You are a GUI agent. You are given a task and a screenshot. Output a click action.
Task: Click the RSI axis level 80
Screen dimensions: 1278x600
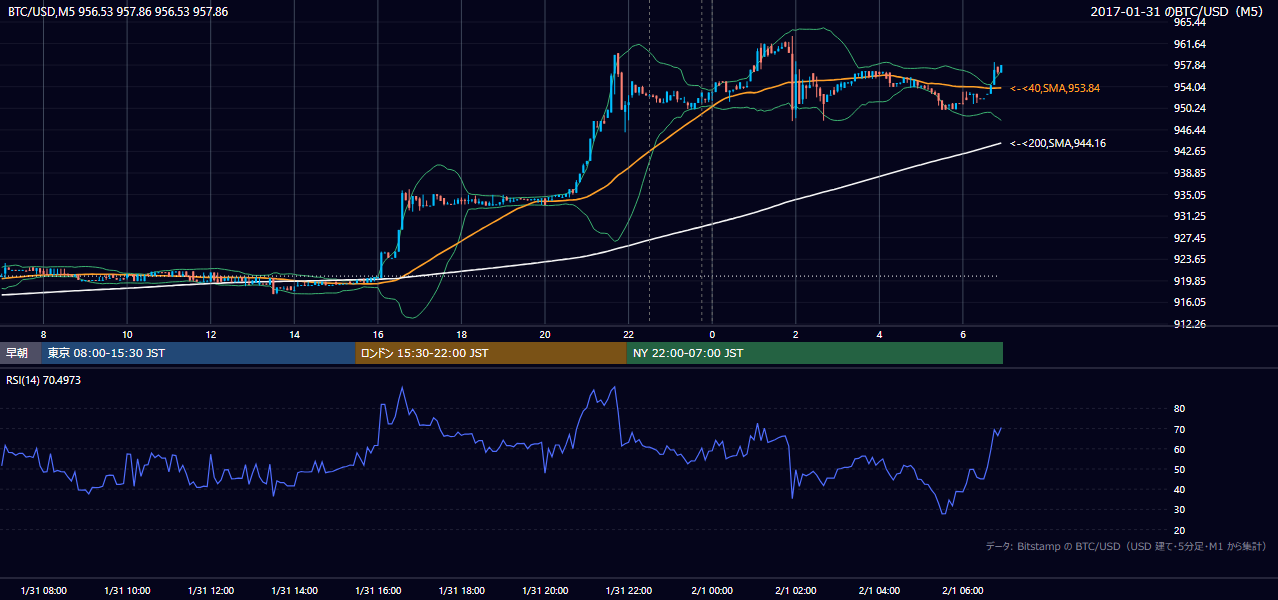tap(1179, 409)
